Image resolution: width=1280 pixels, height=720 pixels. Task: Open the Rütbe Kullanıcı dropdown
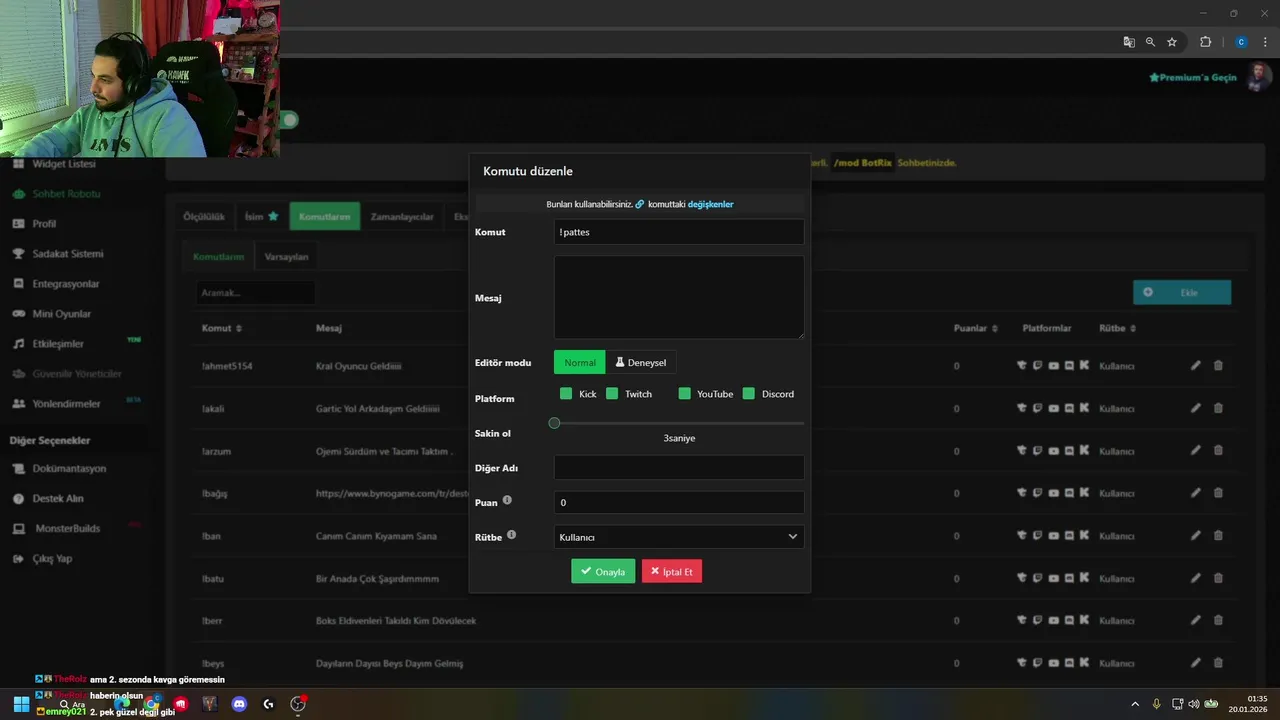(679, 537)
